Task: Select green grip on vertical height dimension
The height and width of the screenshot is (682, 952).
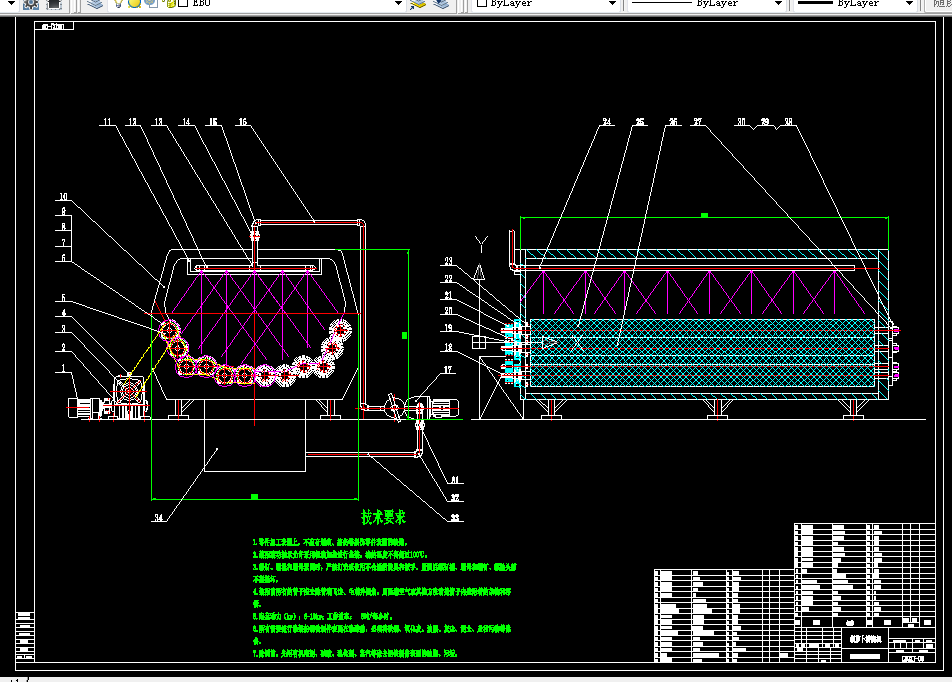Action: pos(404,335)
